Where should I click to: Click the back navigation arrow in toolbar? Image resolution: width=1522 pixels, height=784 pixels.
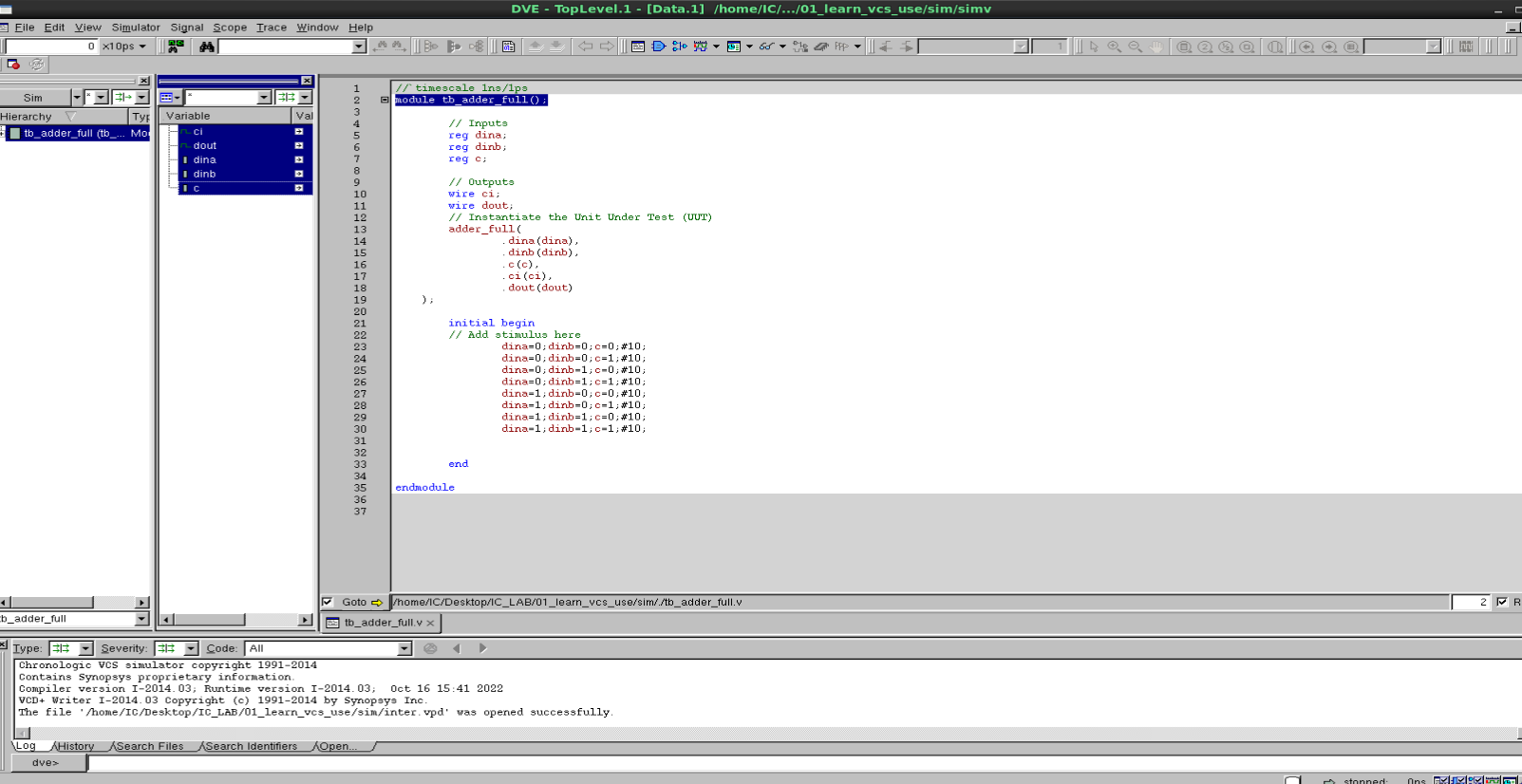[x=585, y=47]
